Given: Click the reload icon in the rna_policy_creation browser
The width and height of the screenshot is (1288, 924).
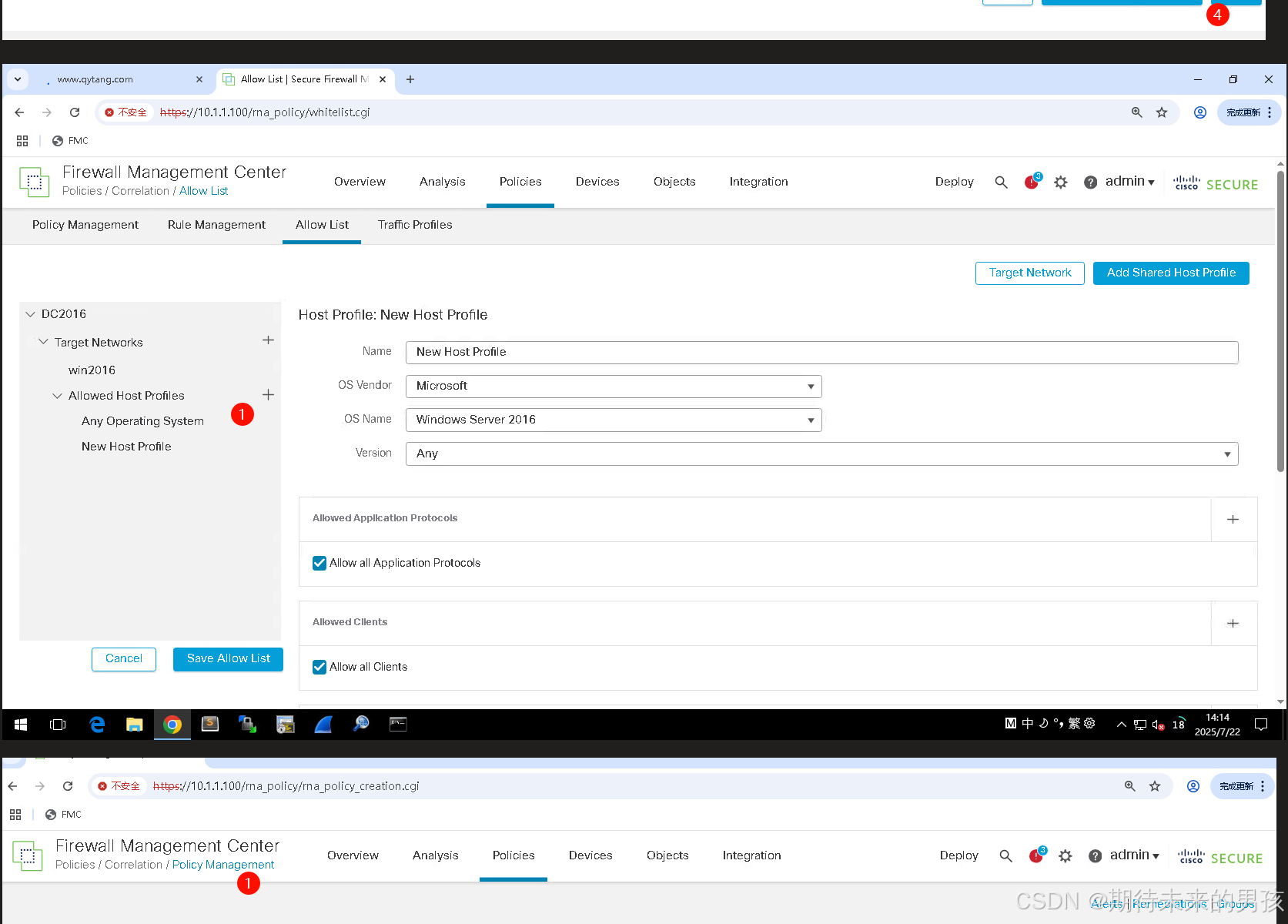Looking at the screenshot, I should 68,786.
